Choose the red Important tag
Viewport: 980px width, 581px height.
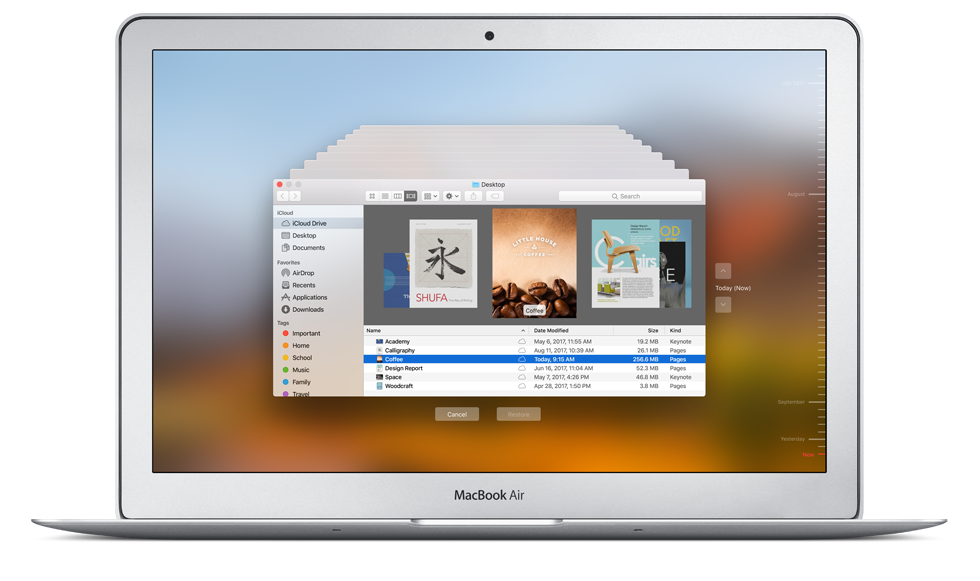306,334
